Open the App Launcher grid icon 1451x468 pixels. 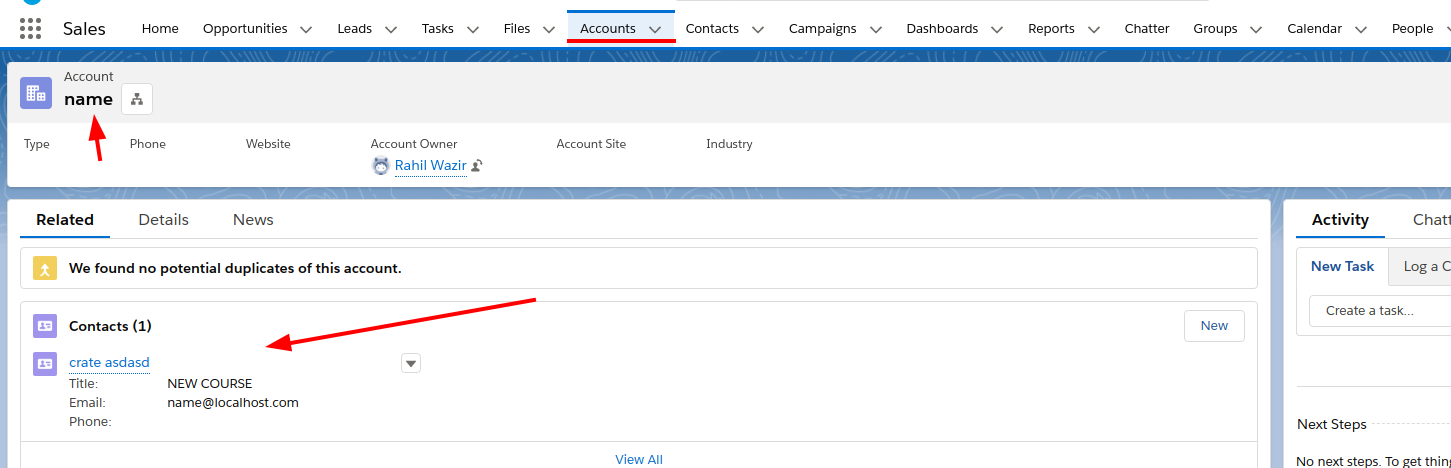point(30,29)
